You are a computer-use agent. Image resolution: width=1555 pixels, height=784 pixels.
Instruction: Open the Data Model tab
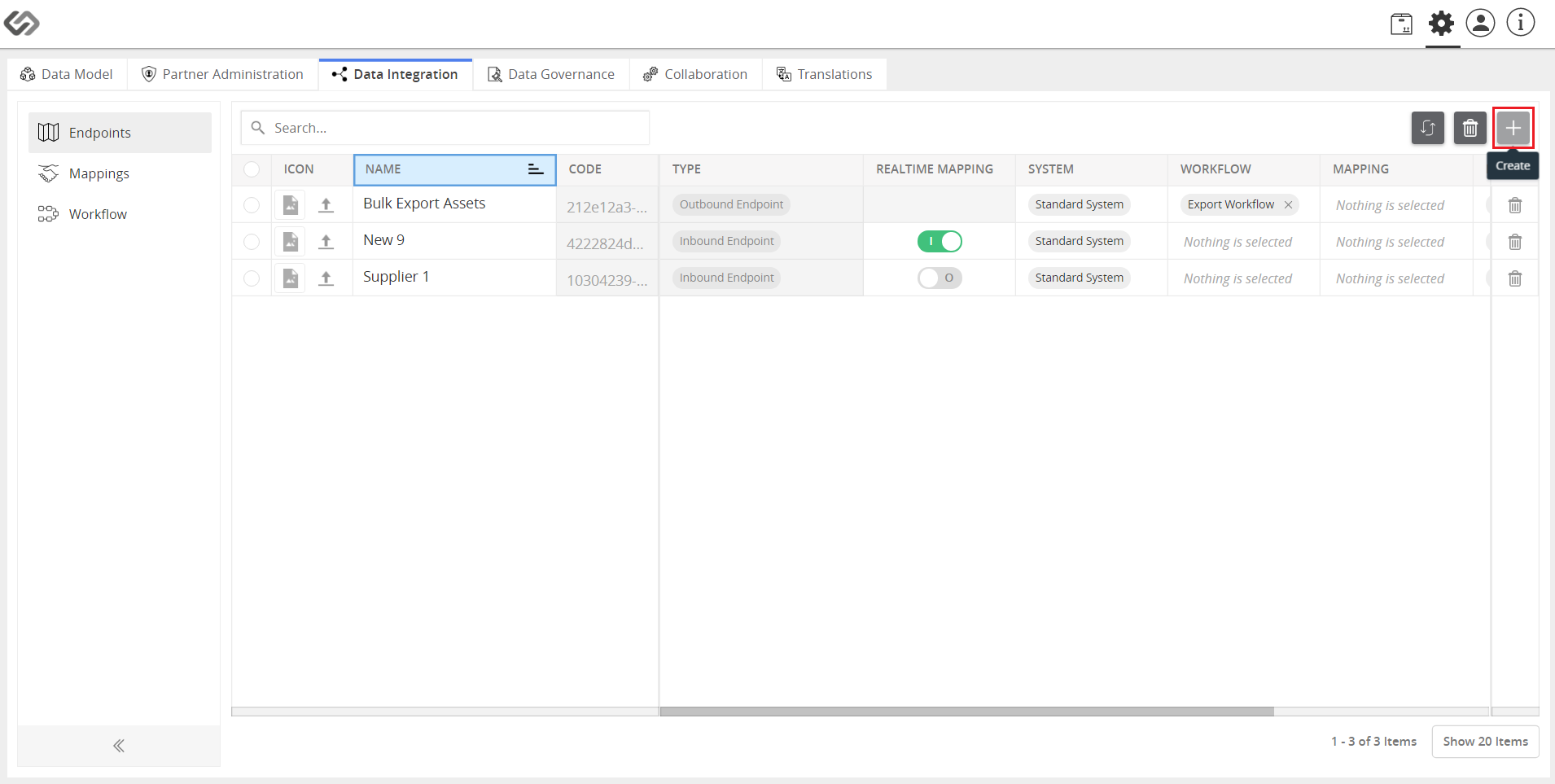[x=67, y=74]
